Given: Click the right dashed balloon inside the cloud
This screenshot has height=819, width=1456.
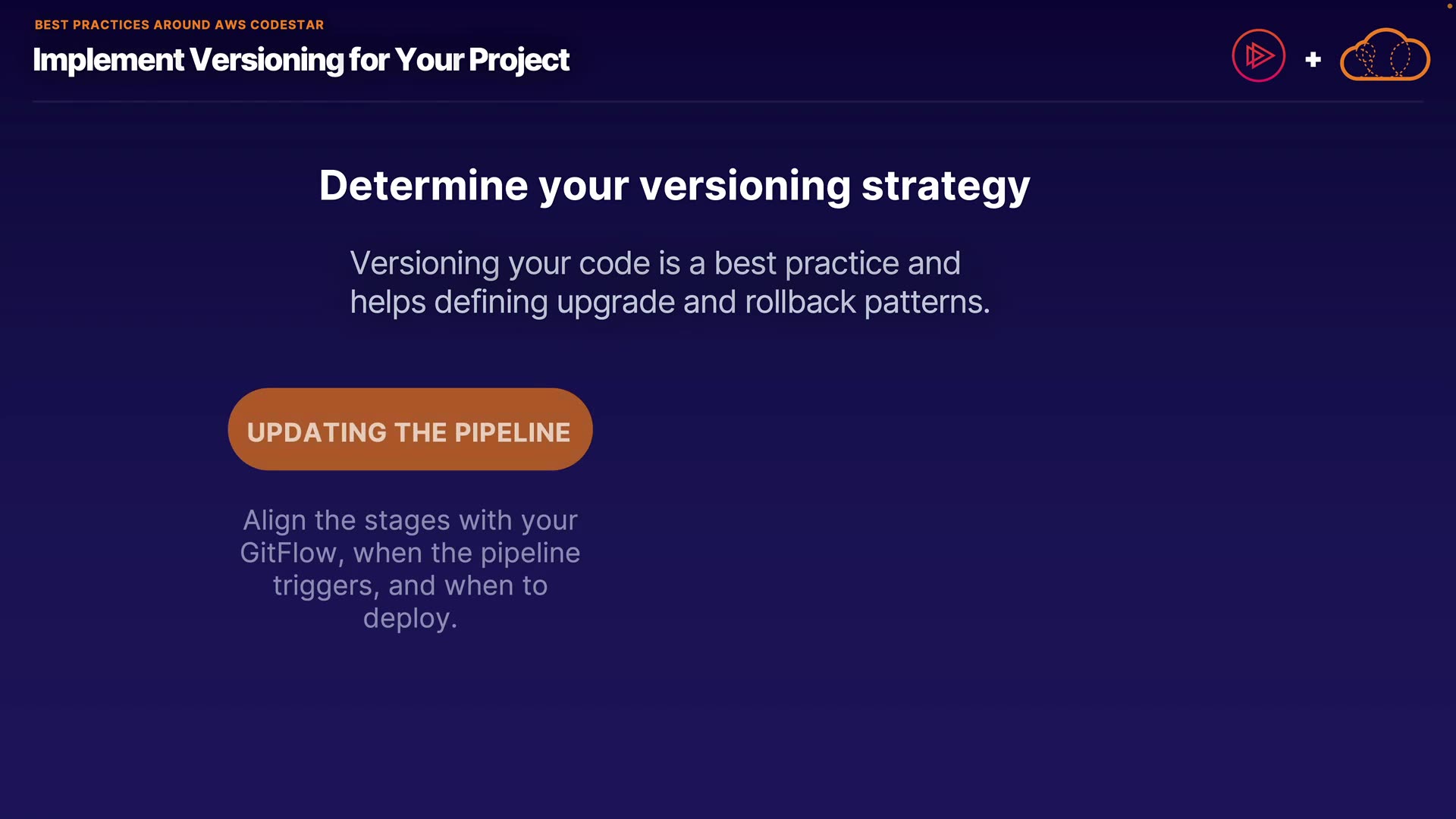Looking at the screenshot, I should 1400,58.
